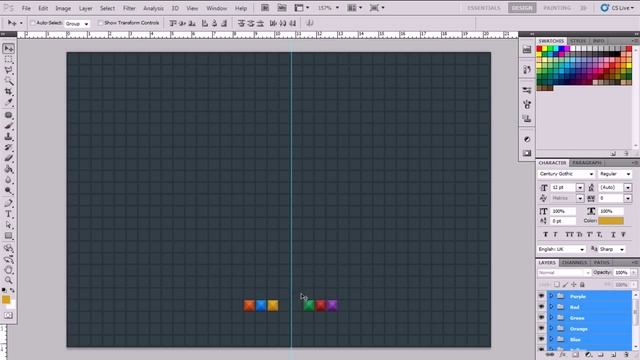The width and height of the screenshot is (640, 360).
Task: Select the Horizontal Type tool
Action: [8, 214]
